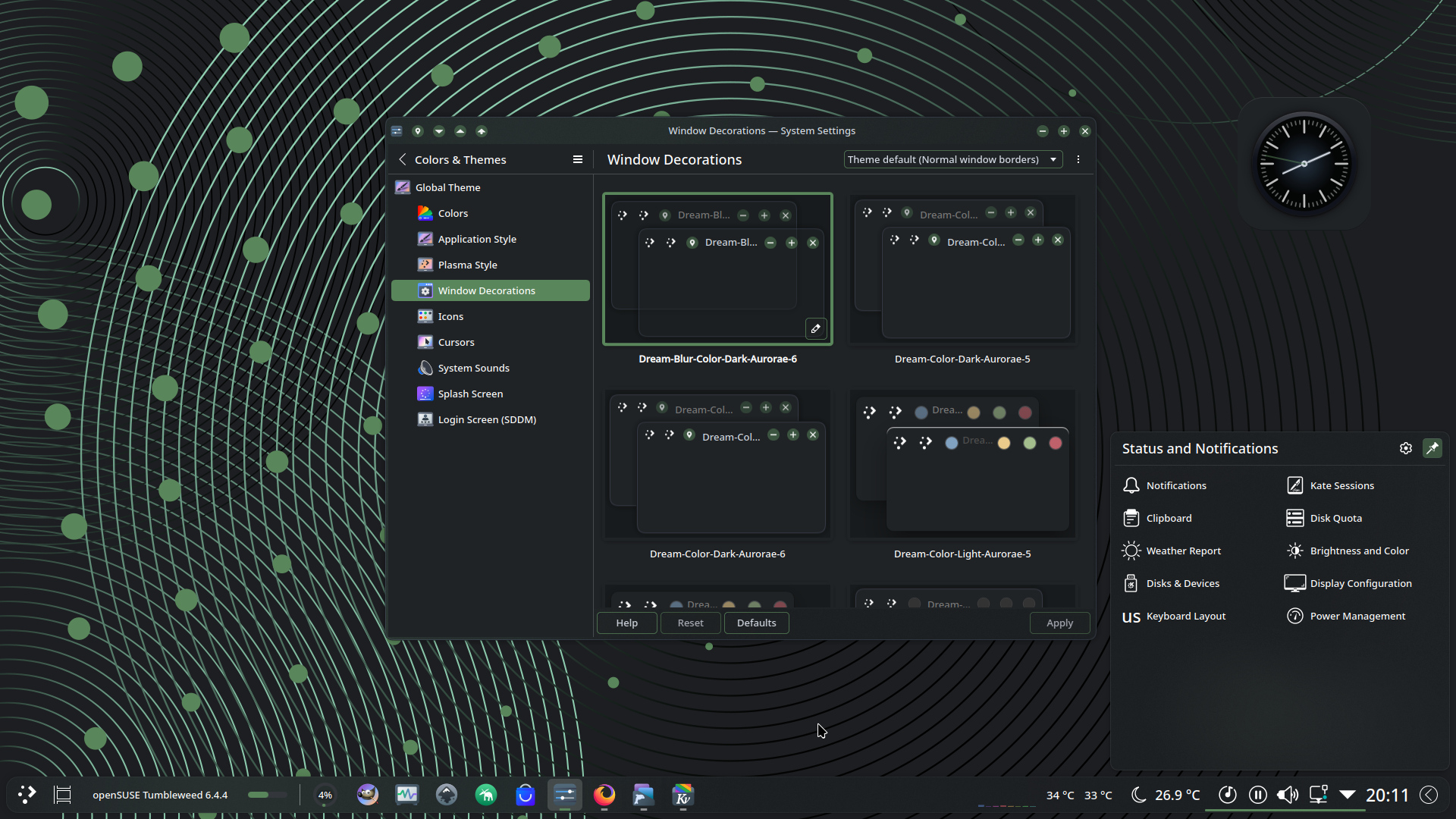Edit the Dream-Blur-Color-Dark-Aurorae-6 theme with pencil icon
This screenshot has height=819, width=1456.
pyautogui.click(x=815, y=328)
